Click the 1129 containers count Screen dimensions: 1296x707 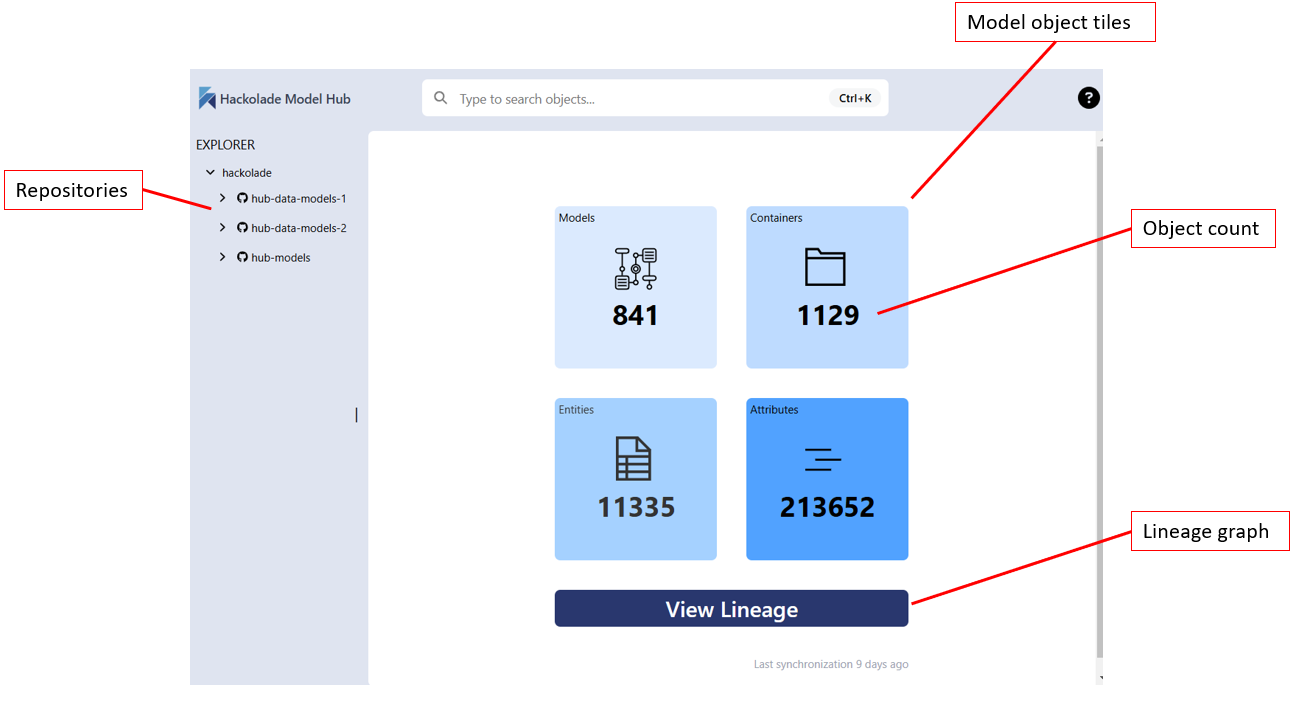coord(828,316)
